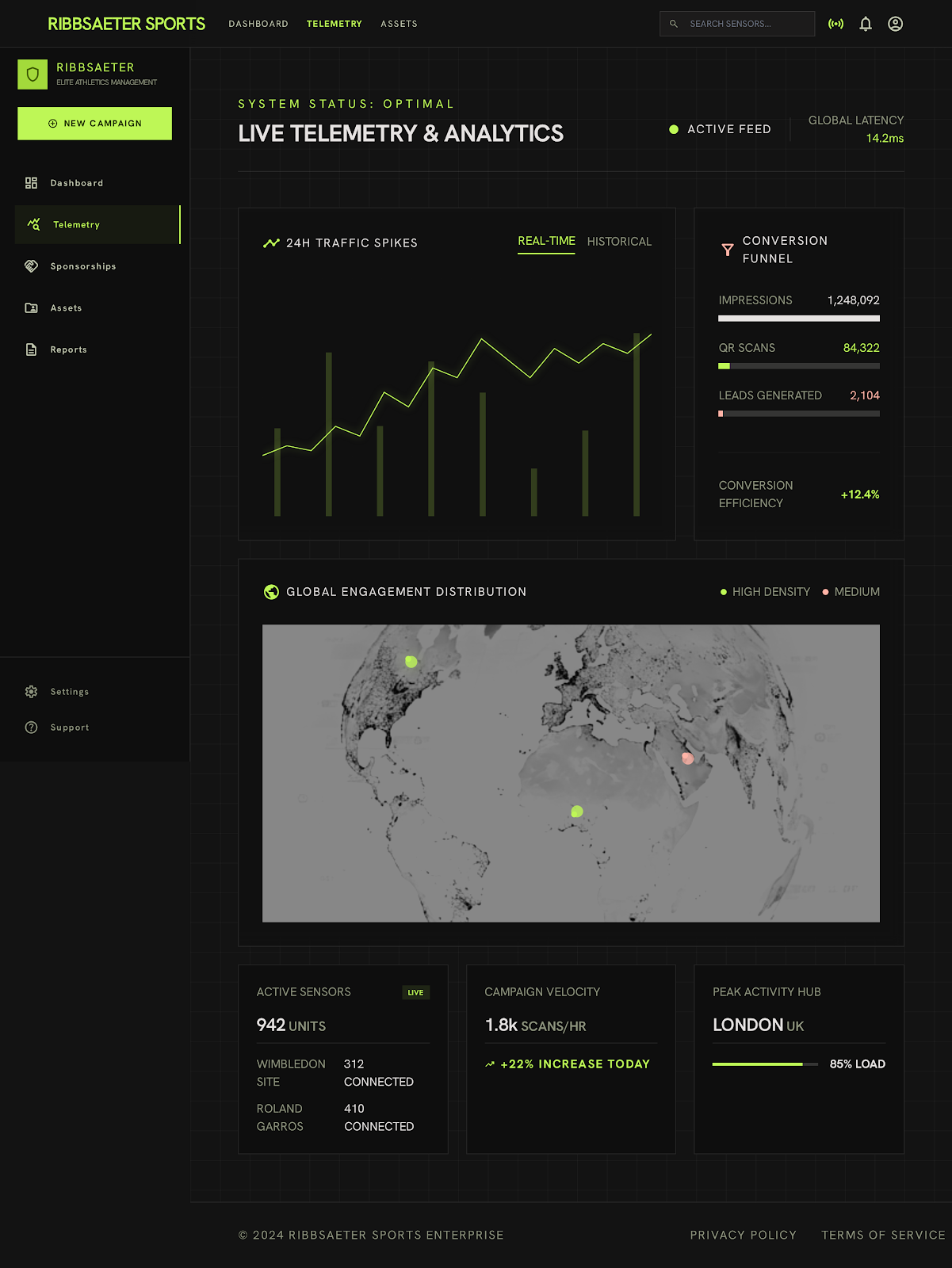Click Ribbsaeter Sports brand title
952x1268 pixels.
tap(126, 24)
